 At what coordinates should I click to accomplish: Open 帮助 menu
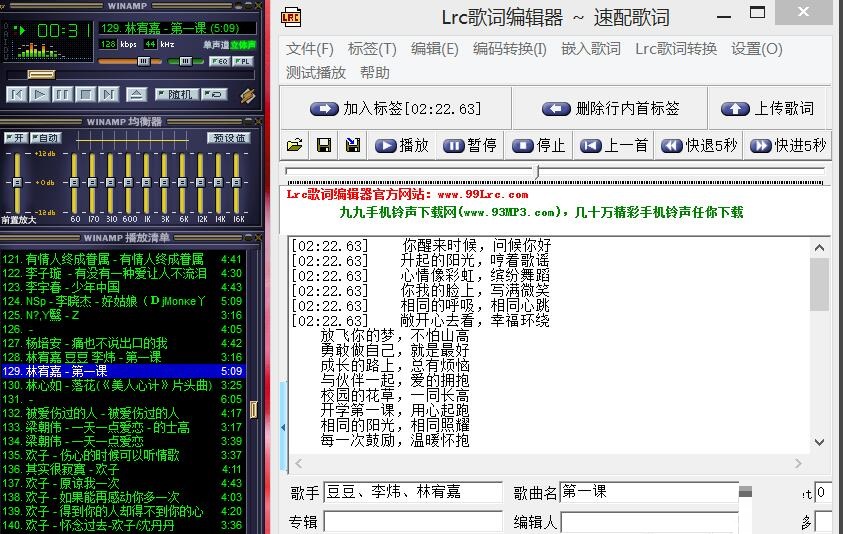pos(375,73)
